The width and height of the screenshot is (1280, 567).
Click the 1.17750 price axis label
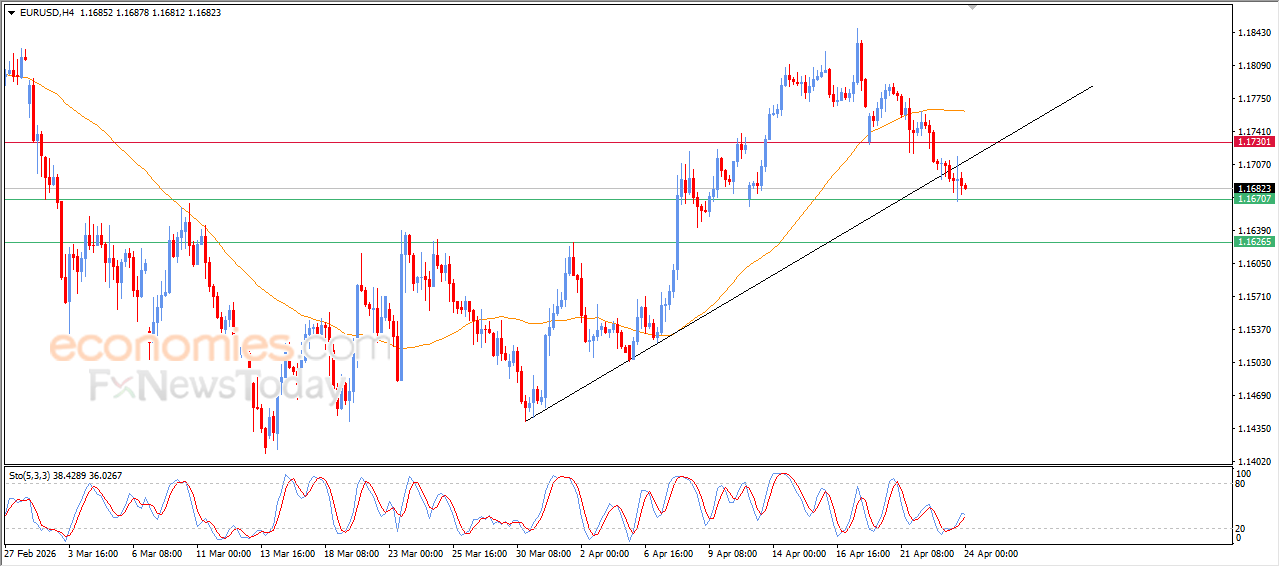(x=1254, y=99)
